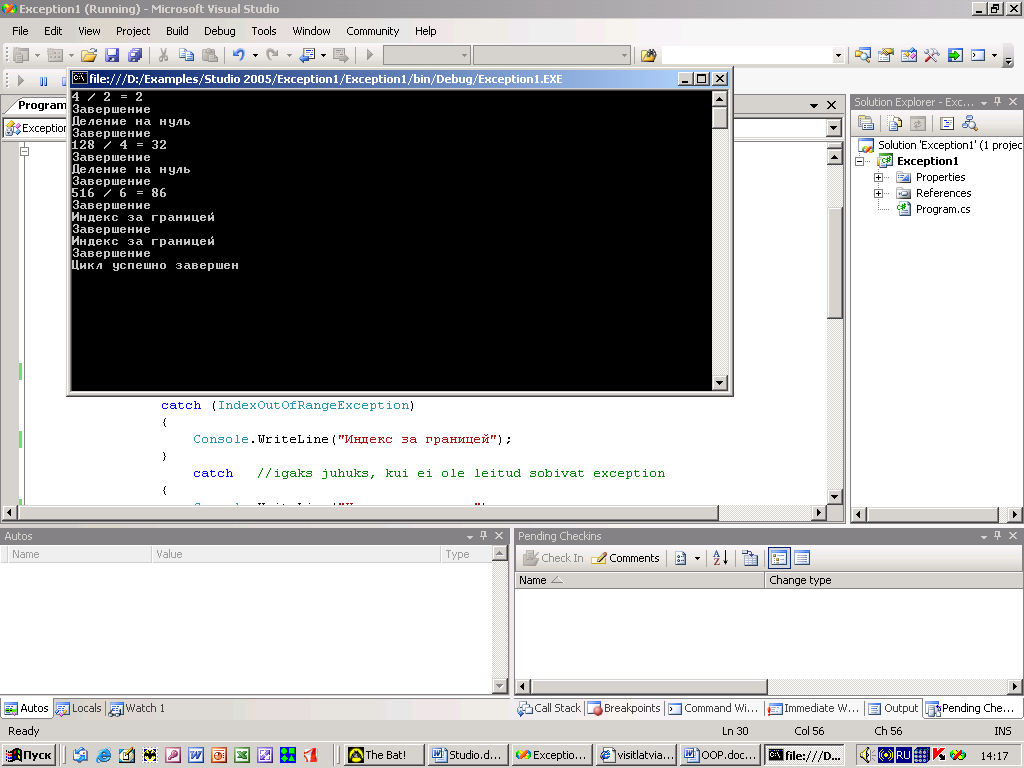Click the Save All icon
1024x768 pixels.
click(135, 56)
